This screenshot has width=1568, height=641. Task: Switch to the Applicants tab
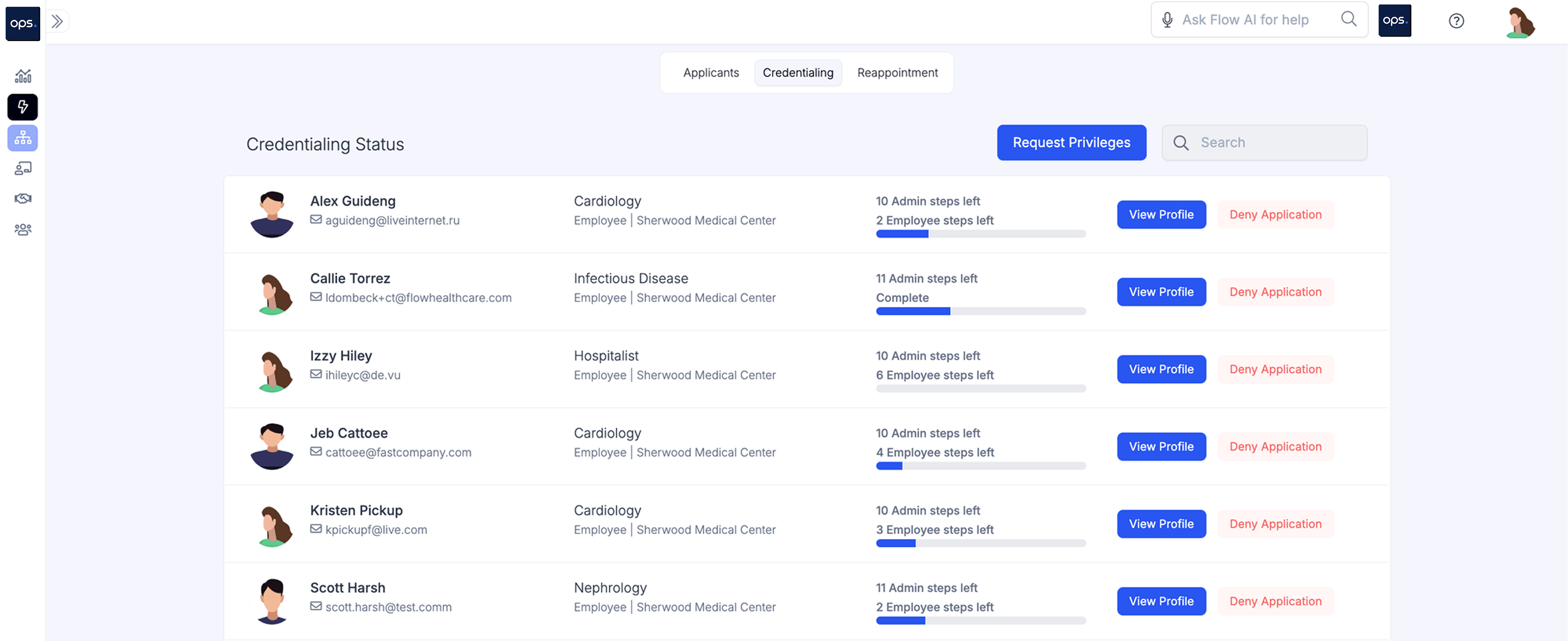tap(710, 73)
